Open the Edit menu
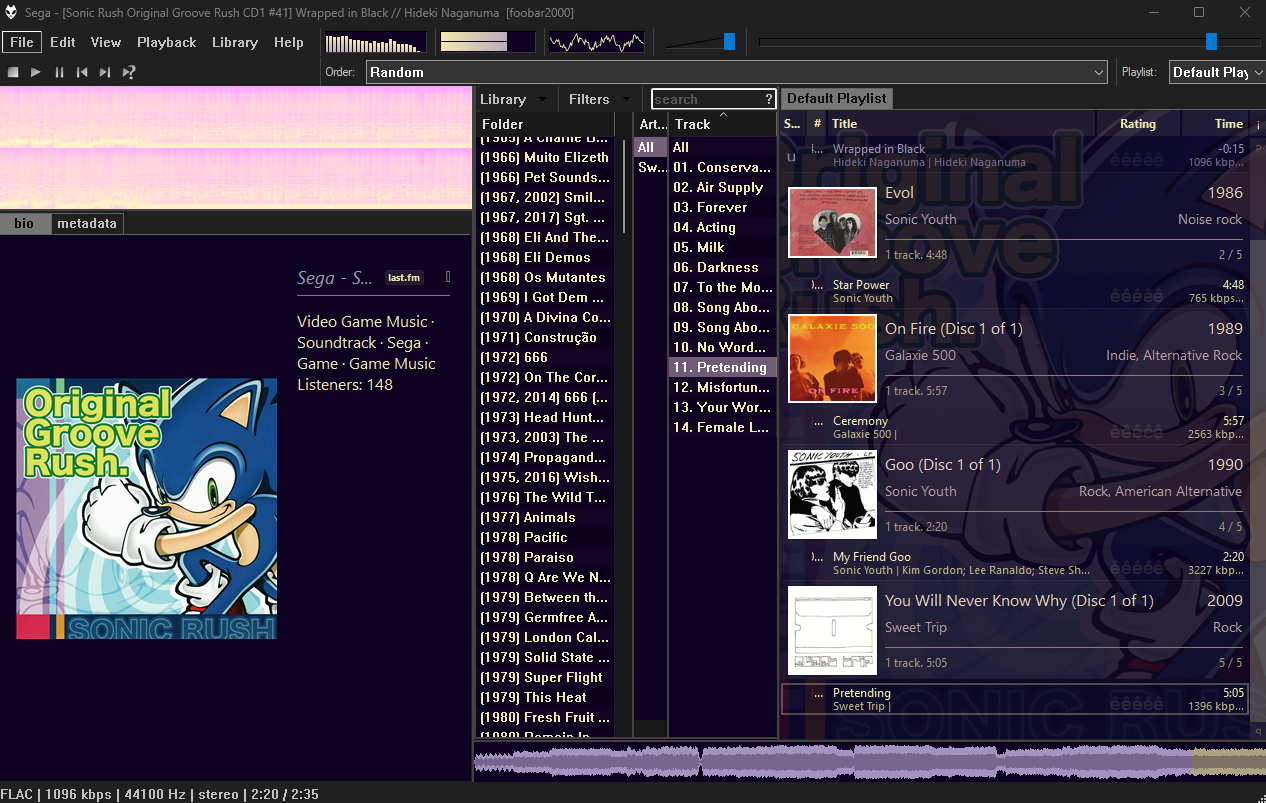Screen dimensions: 1266x803 click(63, 42)
